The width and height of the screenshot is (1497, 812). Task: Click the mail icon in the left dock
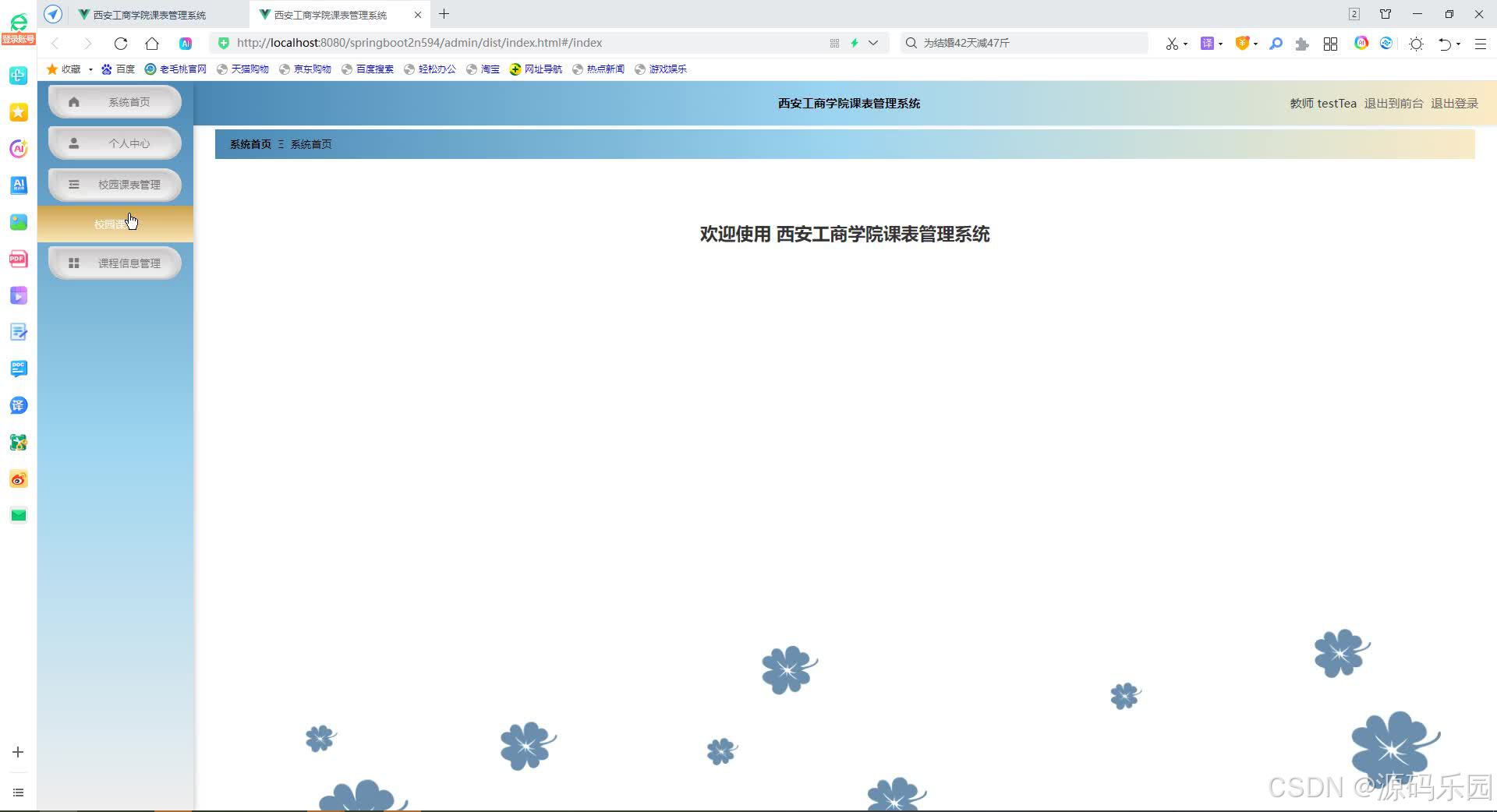pyautogui.click(x=18, y=515)
